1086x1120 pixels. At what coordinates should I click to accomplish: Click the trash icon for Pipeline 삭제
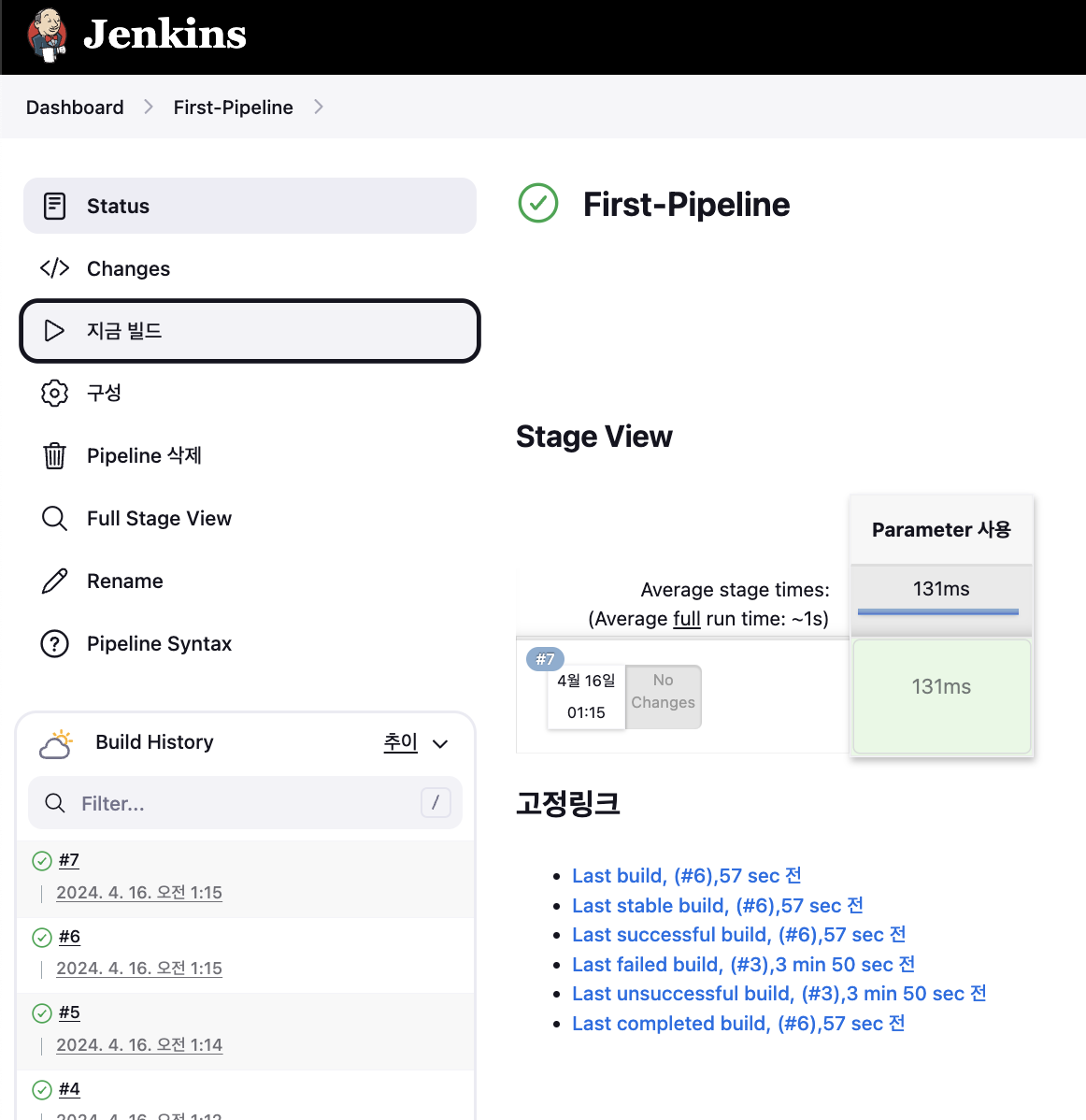coord(55,455)
